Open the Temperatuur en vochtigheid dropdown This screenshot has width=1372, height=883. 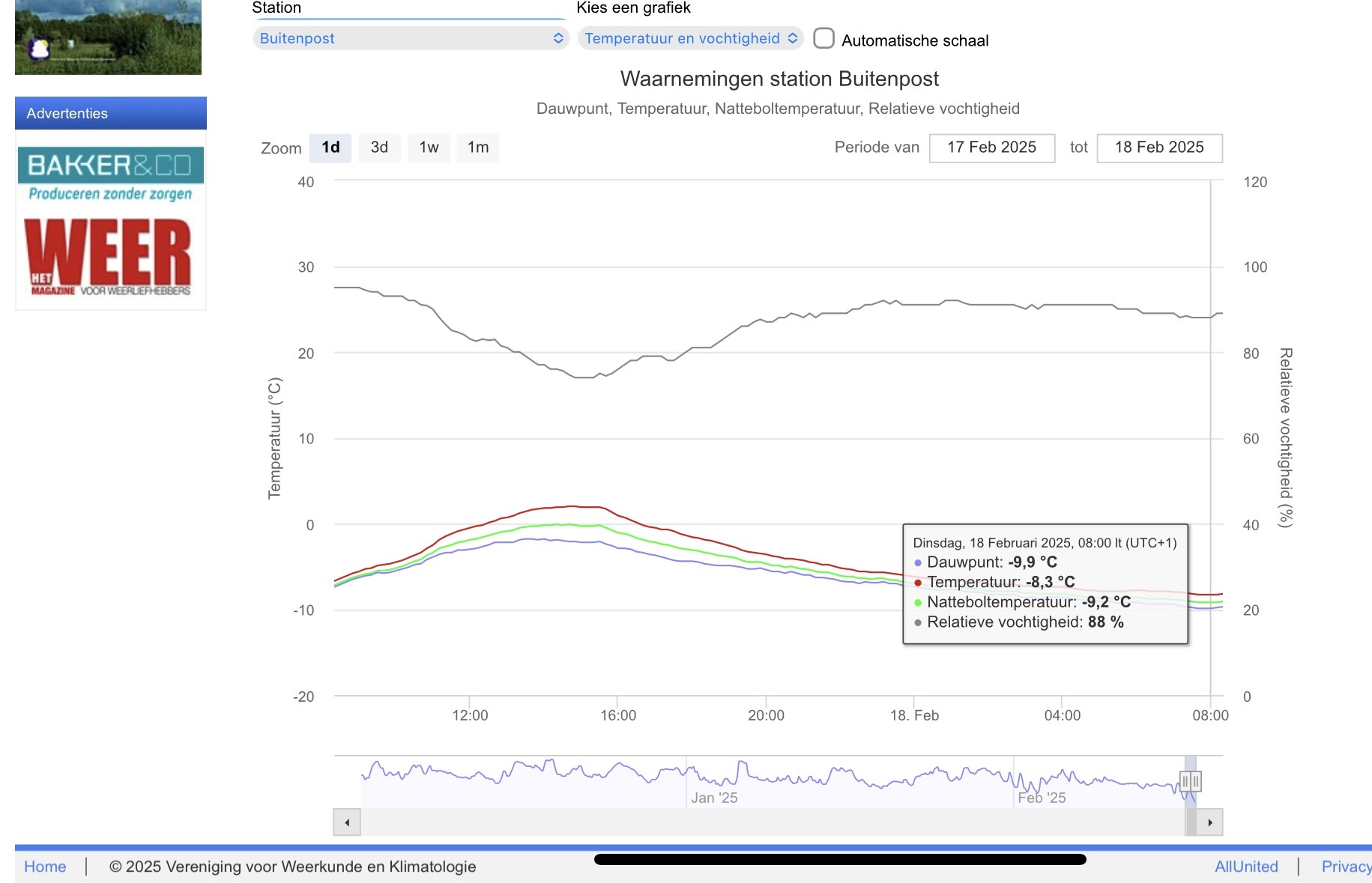coord(690,38)
